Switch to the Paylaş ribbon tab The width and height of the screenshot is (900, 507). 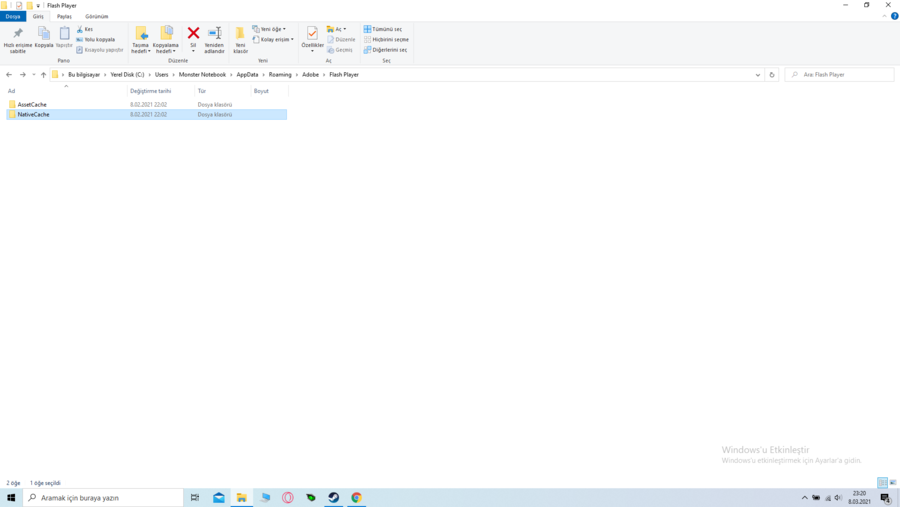coord(64,17)
